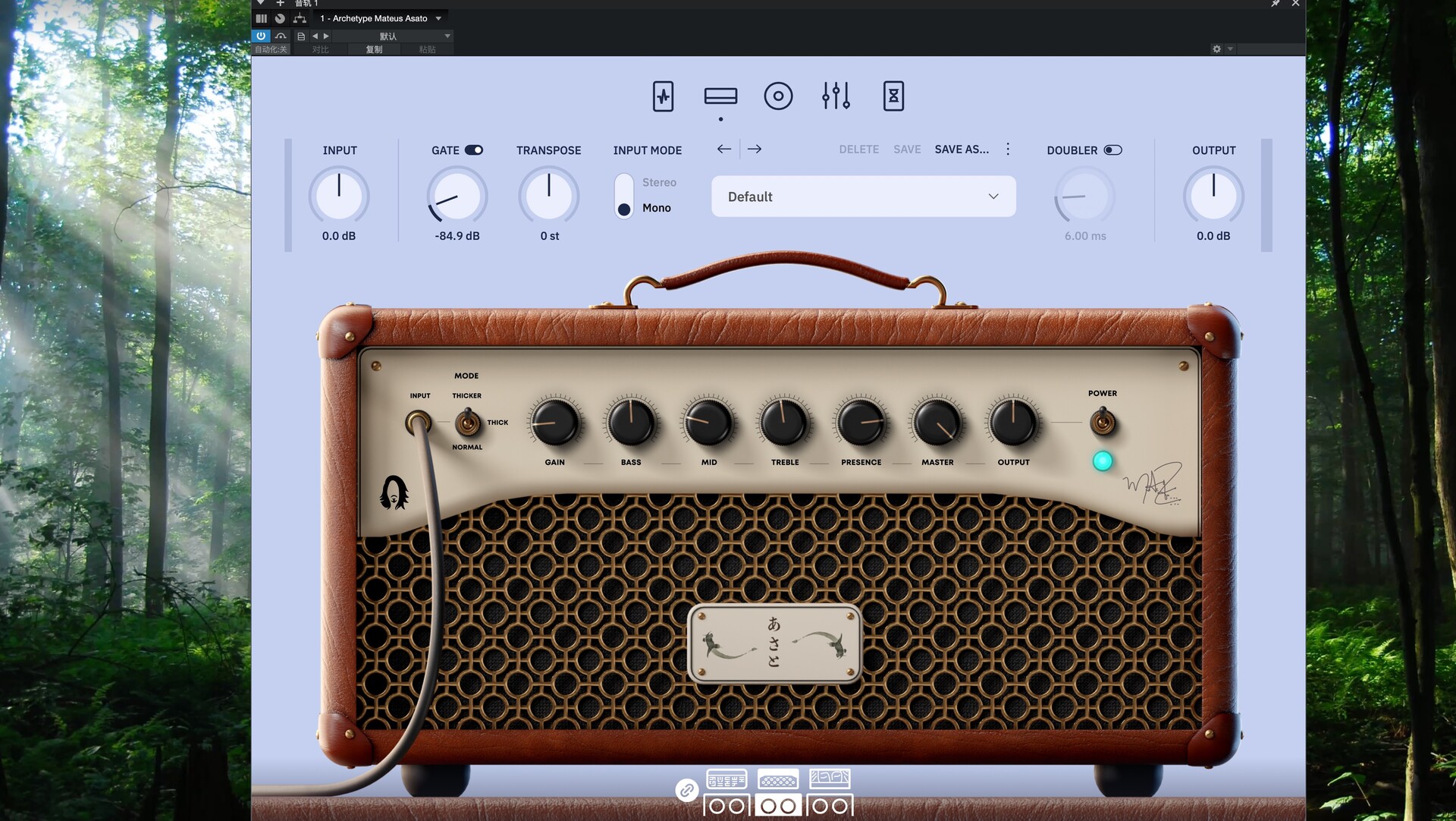
Task: Open the three-dot preset options menu
Action: click(1008, 149)
